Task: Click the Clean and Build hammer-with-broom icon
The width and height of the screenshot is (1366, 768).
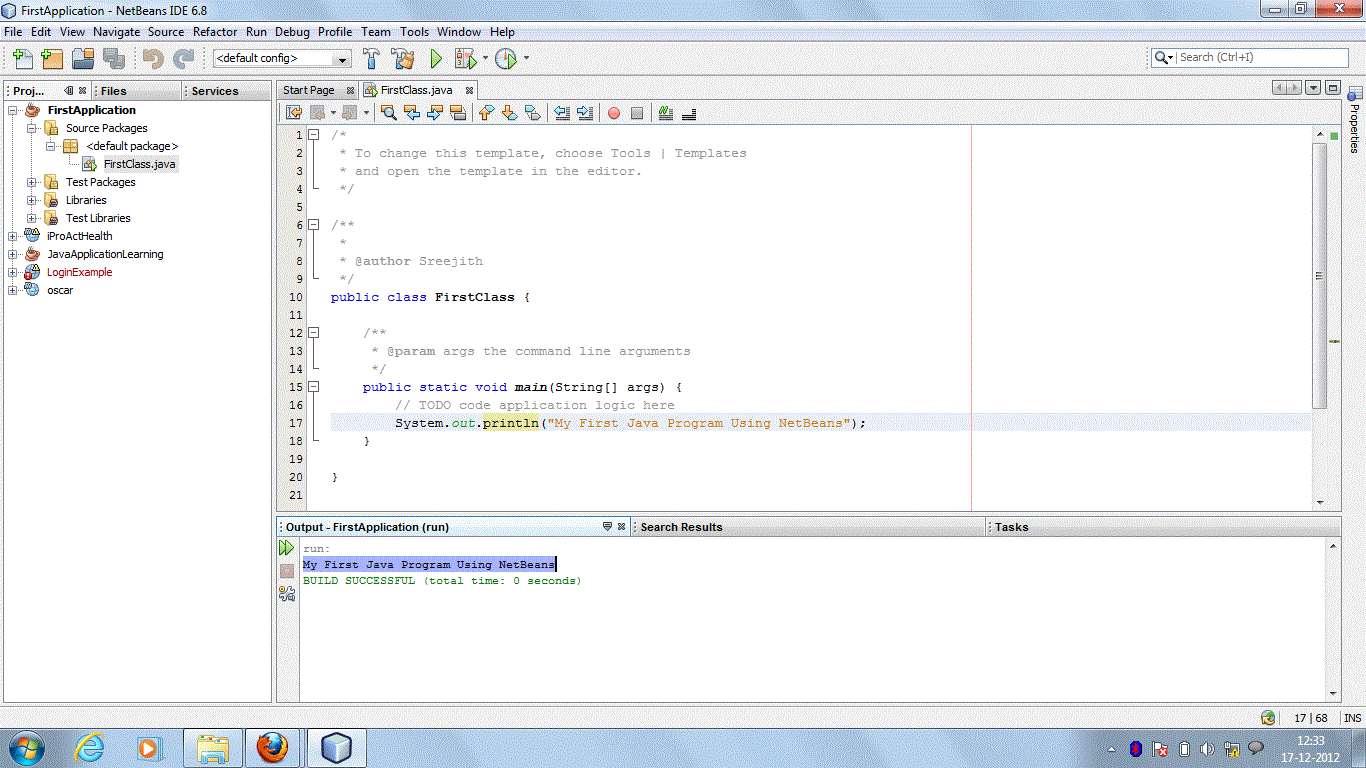Action: coord(403,58)
